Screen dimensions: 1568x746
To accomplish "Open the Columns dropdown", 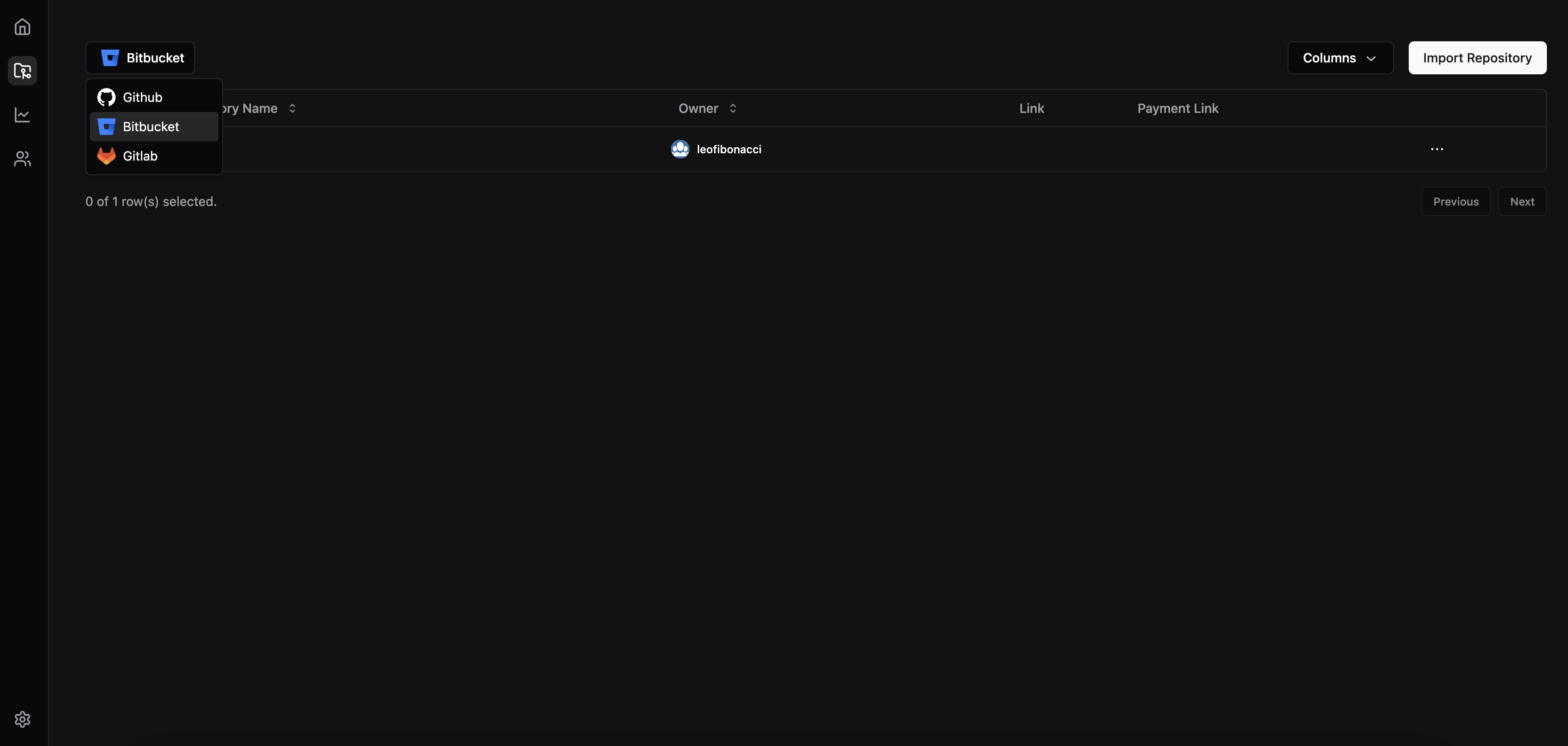I will pyautogui.click(x=1340, y=58).
